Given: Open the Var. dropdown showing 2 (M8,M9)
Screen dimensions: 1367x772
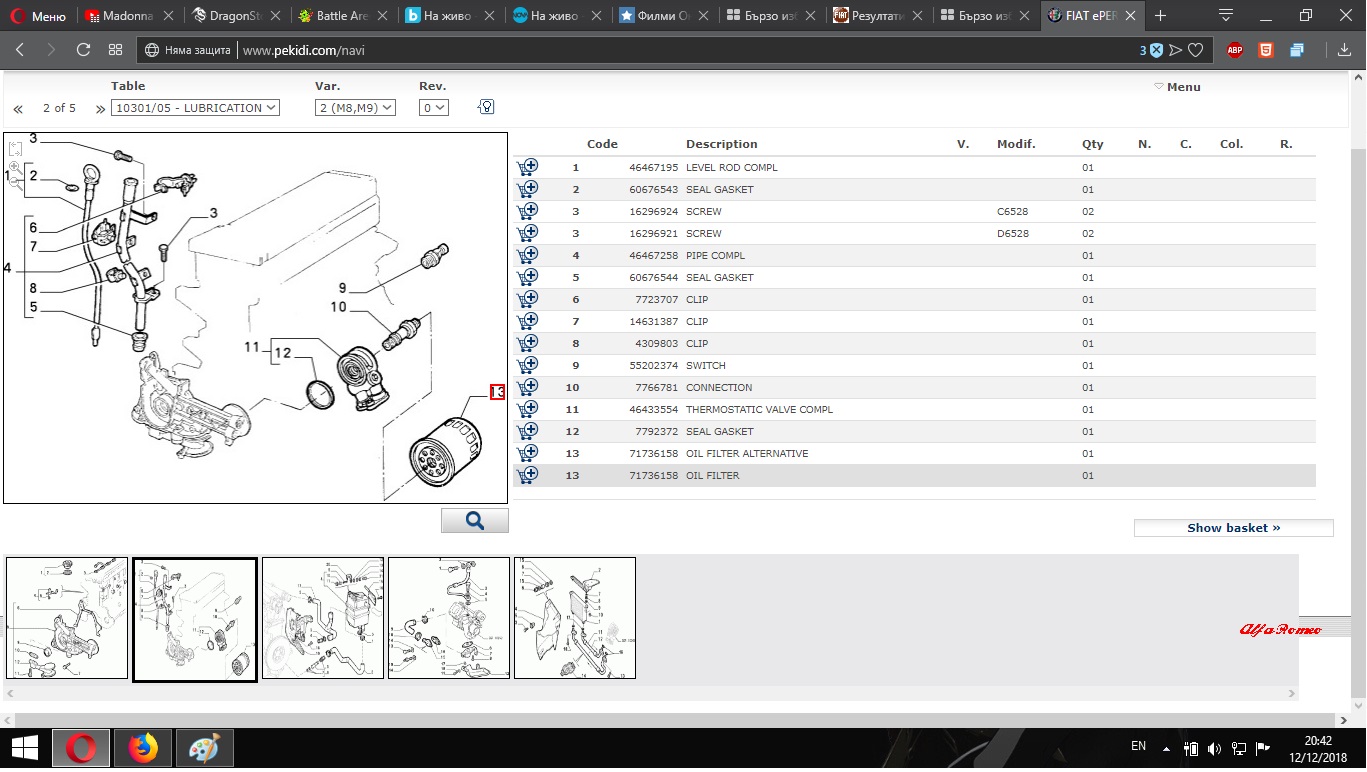Looking at the screenshot, I should click(x=355, y=108).
